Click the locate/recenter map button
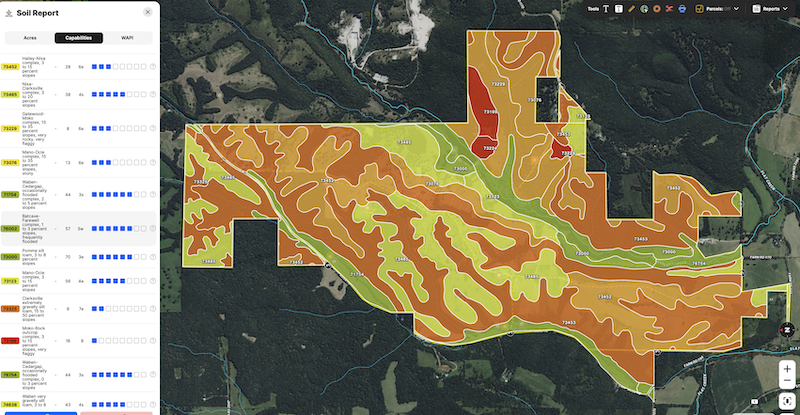 click(x=788, y=402)
